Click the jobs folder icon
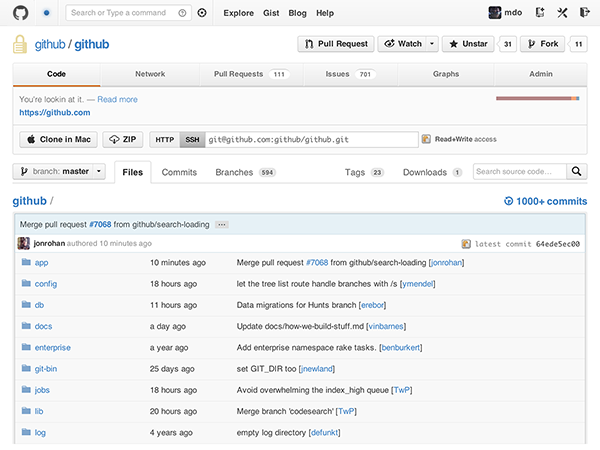The width and height of the screenshot is (600, 450). 26,390
